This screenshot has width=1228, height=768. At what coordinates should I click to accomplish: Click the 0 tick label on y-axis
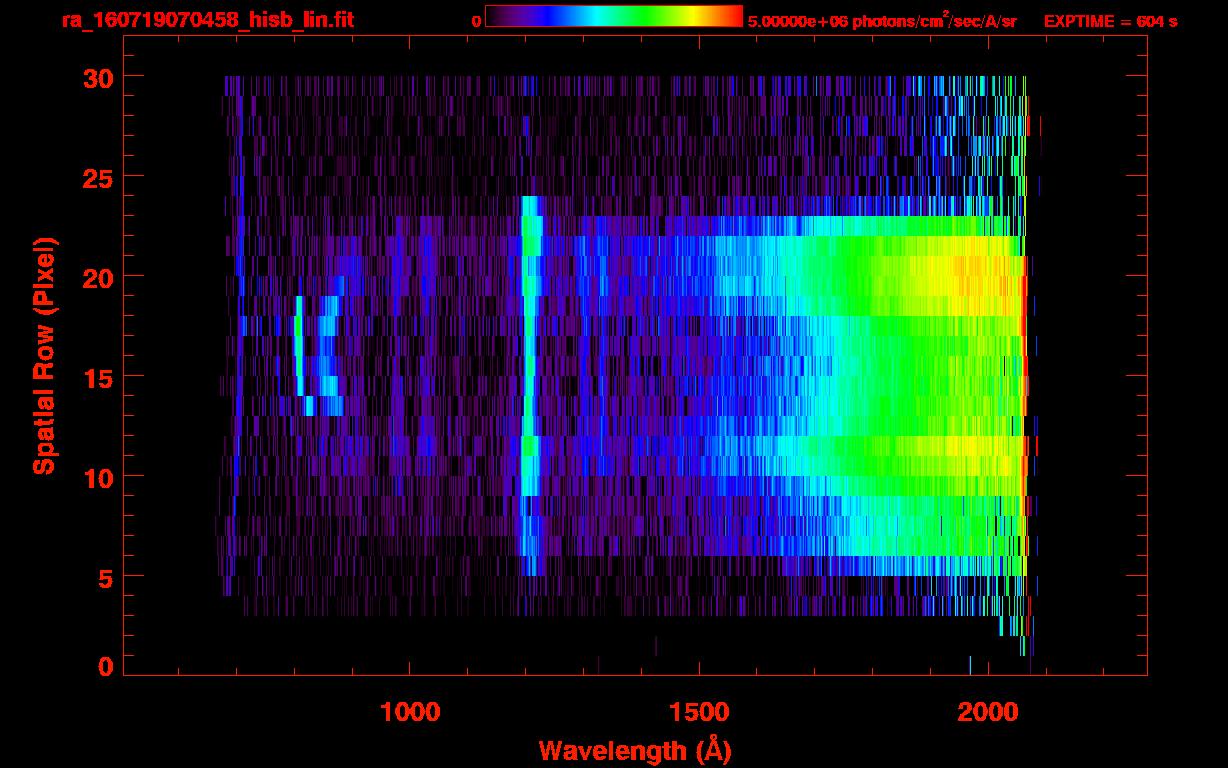pyautogui.click(x=104, y=666)
